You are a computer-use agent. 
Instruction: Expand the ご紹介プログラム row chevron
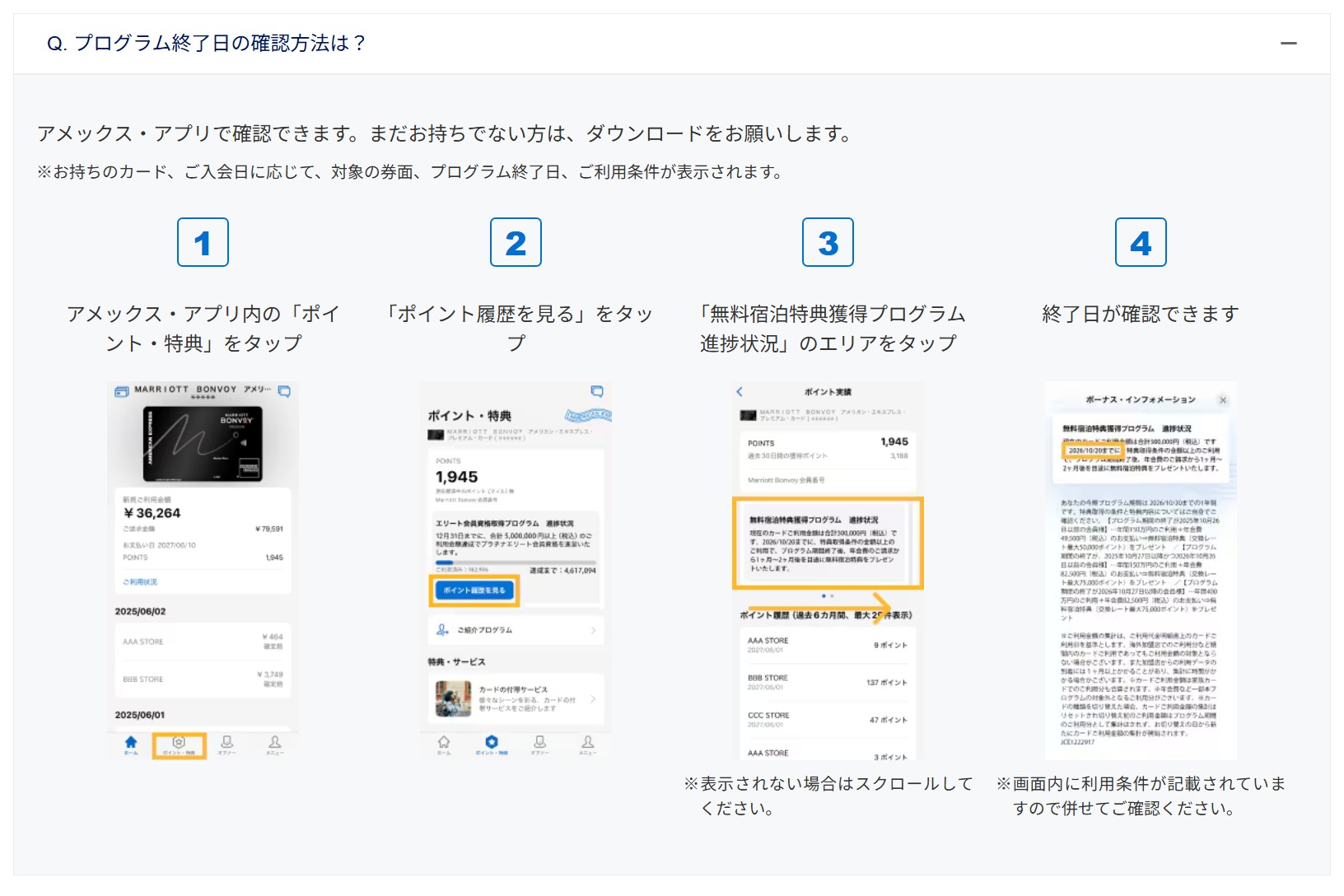593,630
